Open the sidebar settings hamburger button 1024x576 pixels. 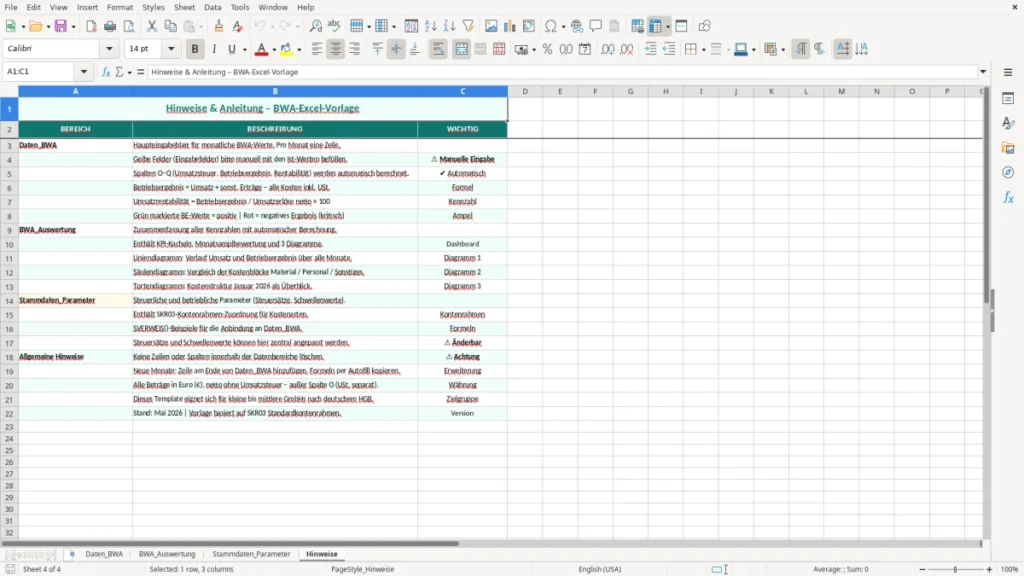[1008, 72]
